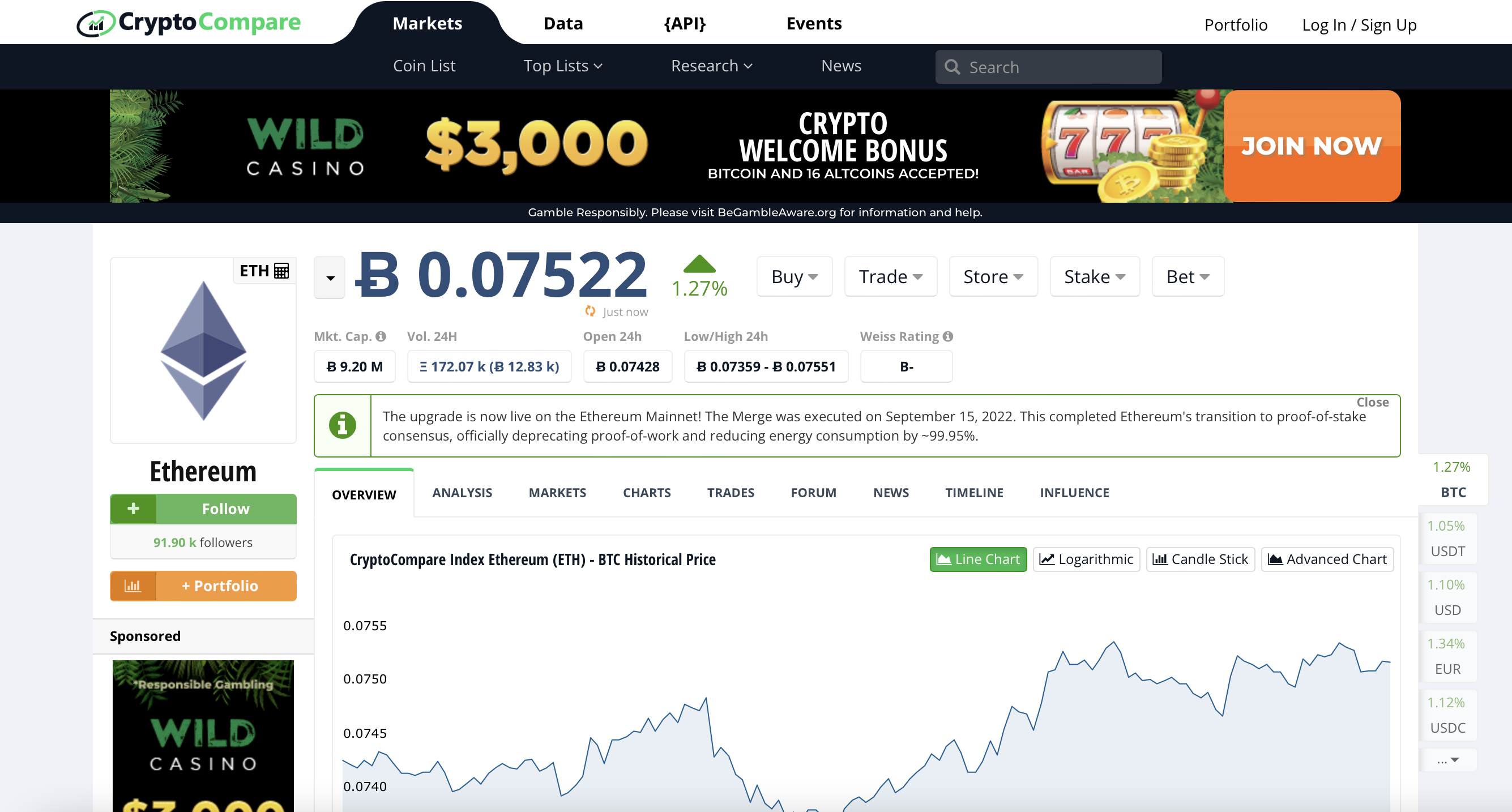Click the CryptoCompare logo
1512x812 pixels.
pyautogui.click(x=189, y=23)
